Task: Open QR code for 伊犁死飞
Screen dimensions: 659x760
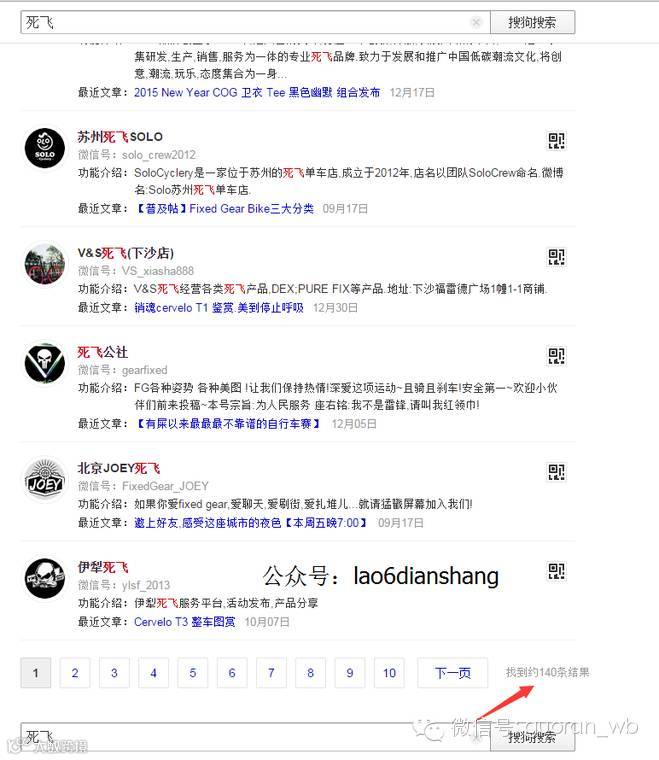Action: click(556, 571)
